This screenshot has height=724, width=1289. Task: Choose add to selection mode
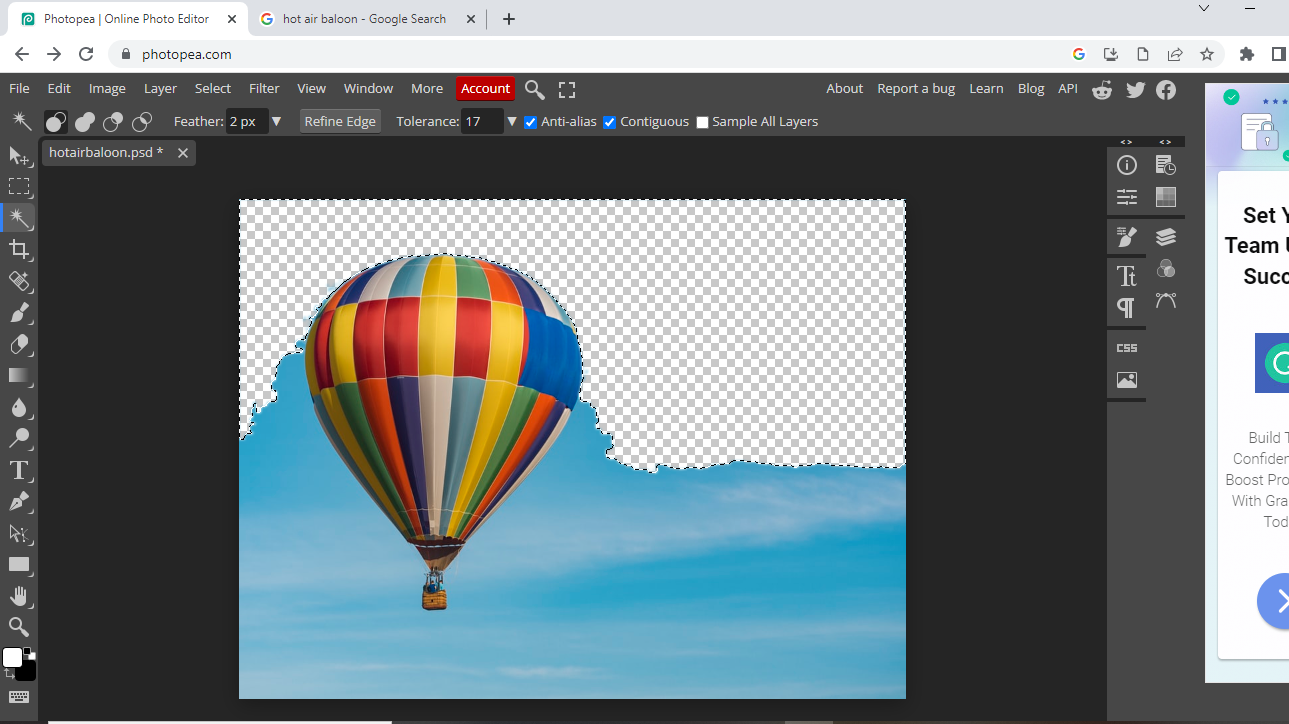coord(85,122)
